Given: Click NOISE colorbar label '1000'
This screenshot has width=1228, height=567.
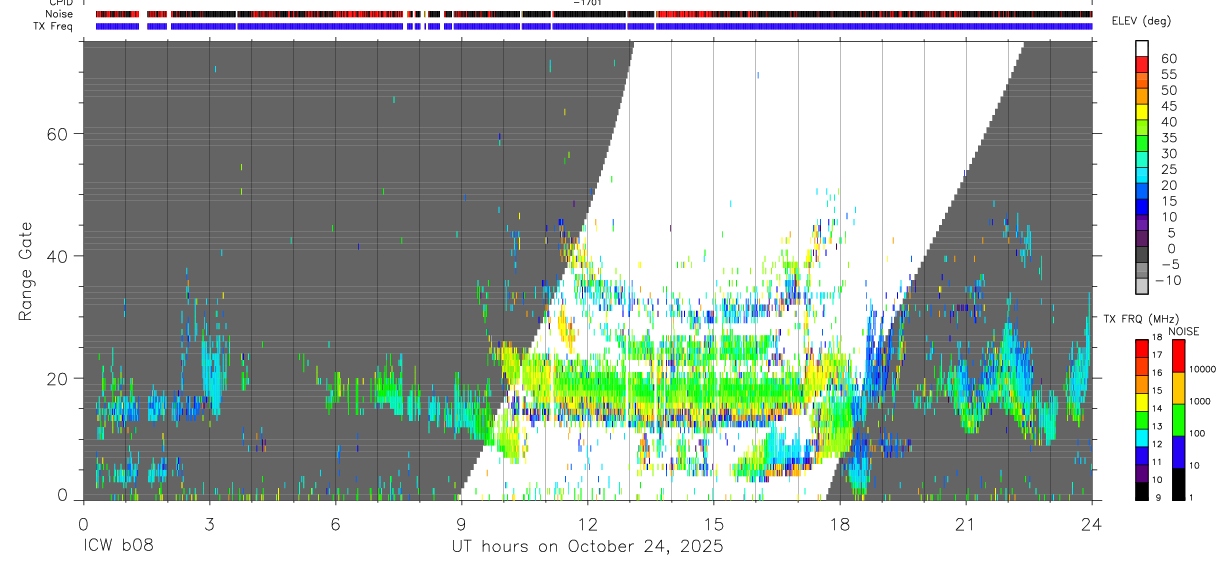Looking at the screenshot, I should [1200, 401].
